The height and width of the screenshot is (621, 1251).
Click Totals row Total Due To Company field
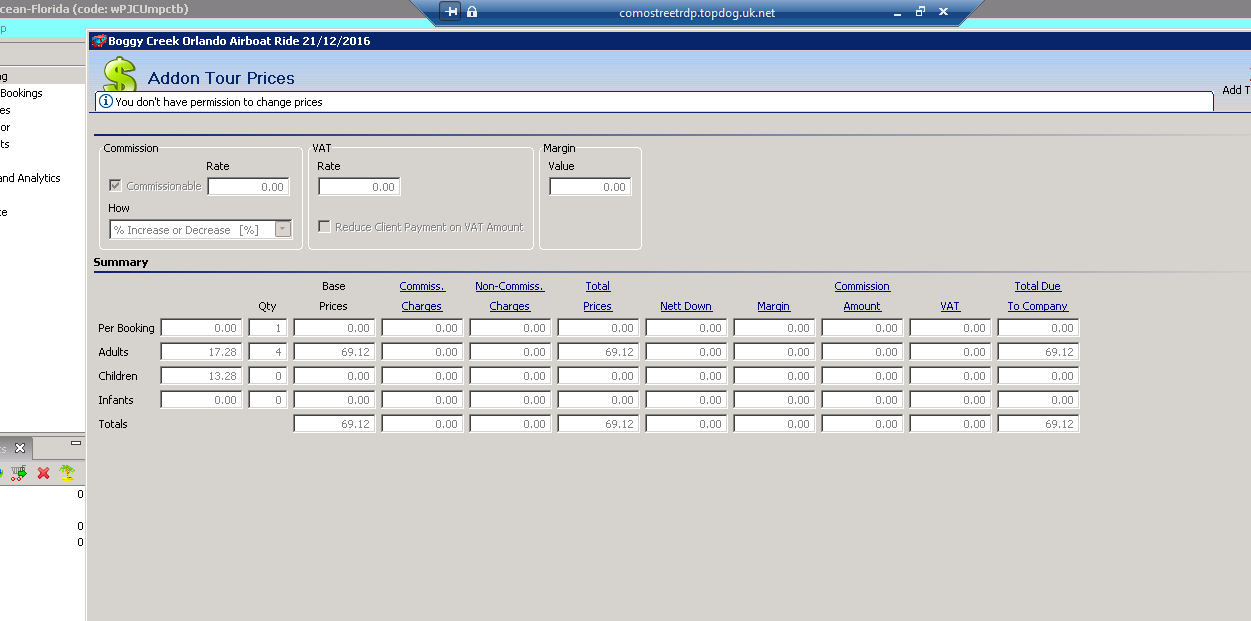pyautogui.click(x=1038, y=424)
